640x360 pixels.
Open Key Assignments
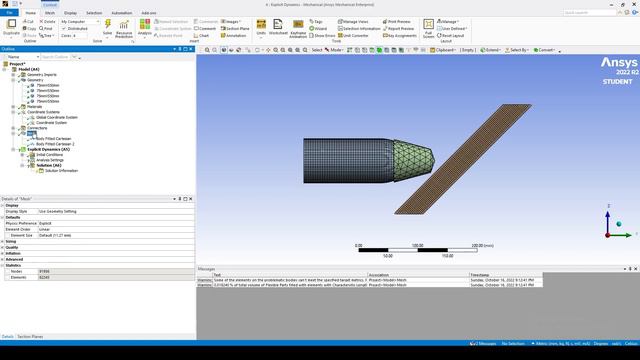400,36
